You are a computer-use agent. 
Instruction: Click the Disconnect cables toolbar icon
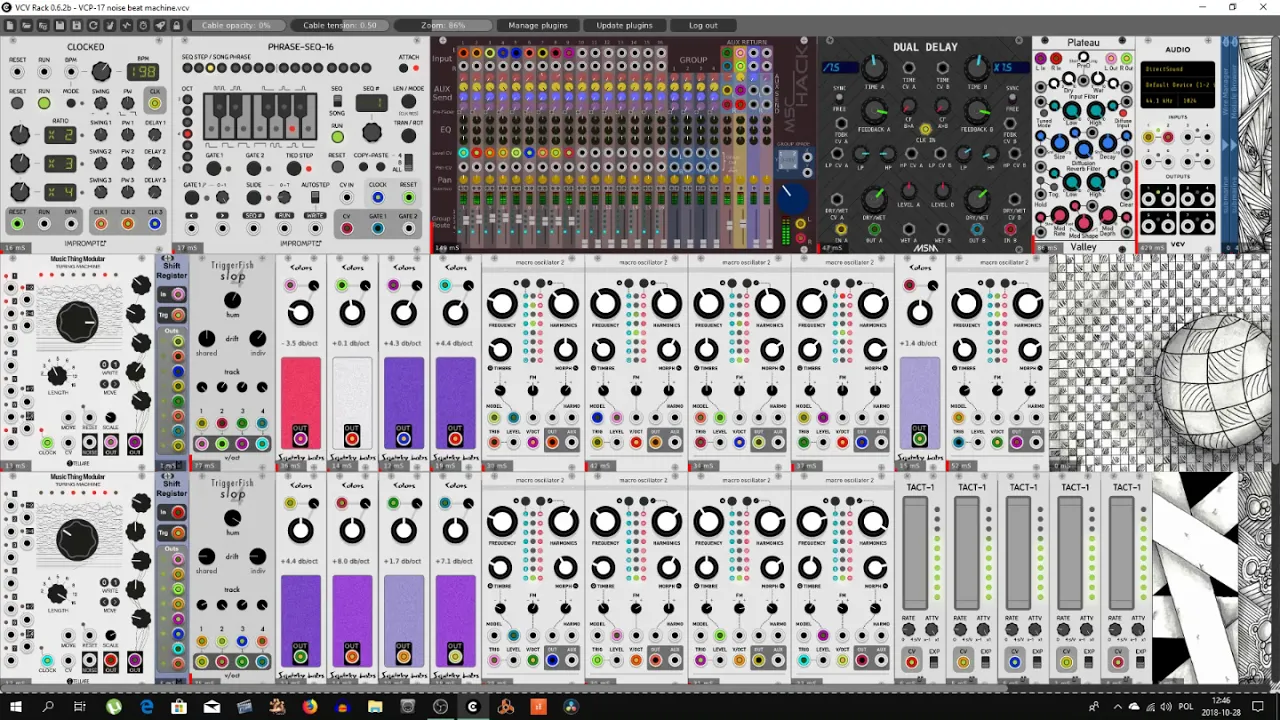(x=110, y=25)
